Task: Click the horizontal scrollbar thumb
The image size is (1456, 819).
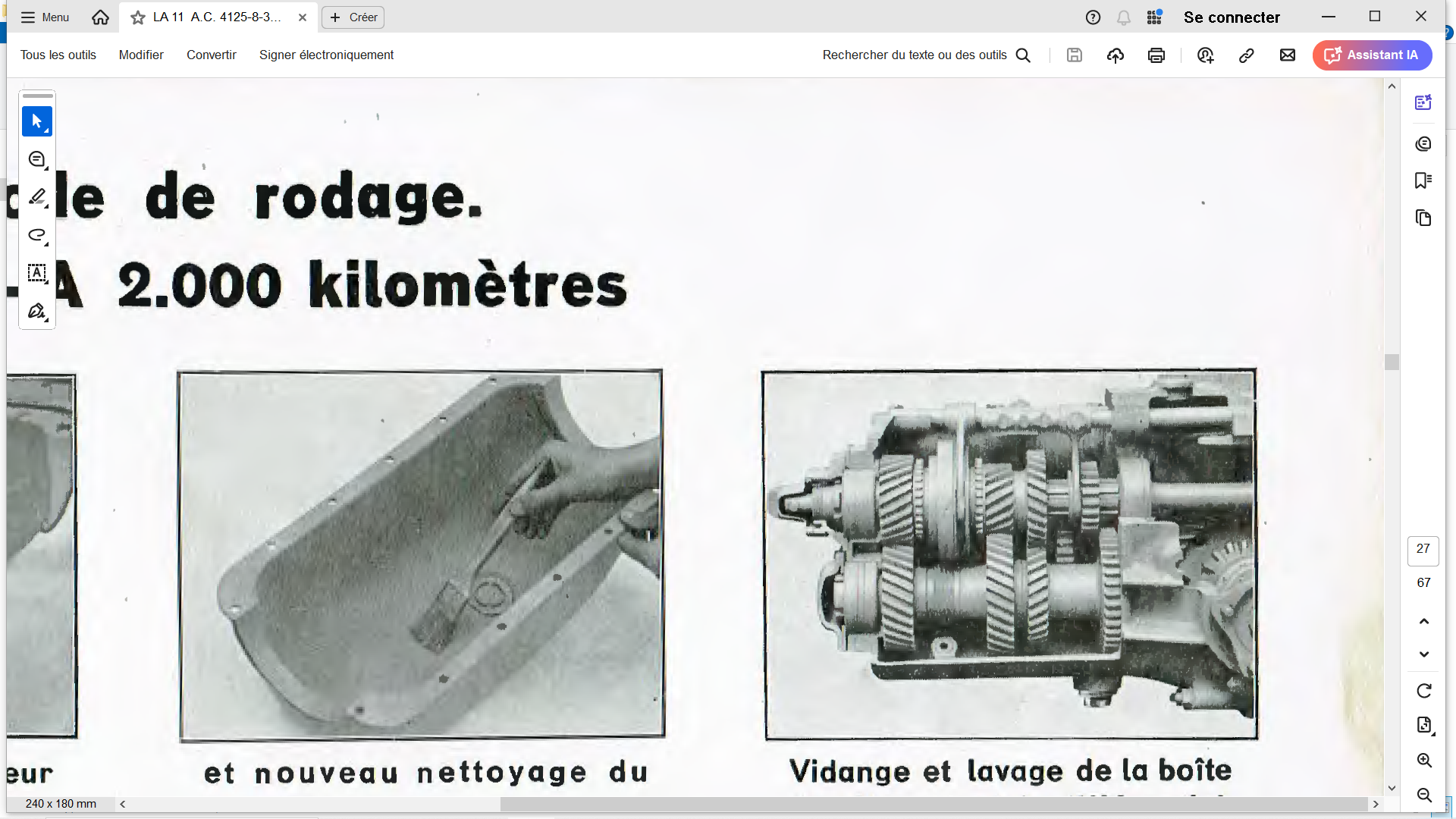Action: click(933, 804)
